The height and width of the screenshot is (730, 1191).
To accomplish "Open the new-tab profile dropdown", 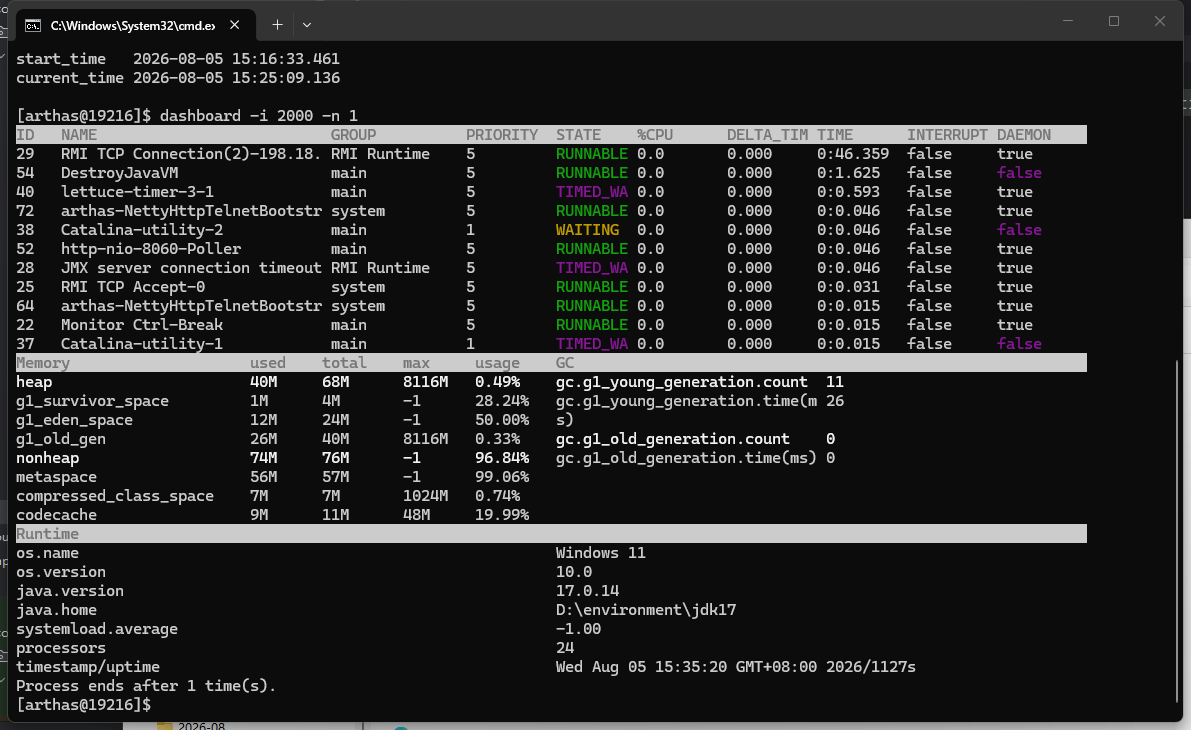I will (x=307, y=25).
